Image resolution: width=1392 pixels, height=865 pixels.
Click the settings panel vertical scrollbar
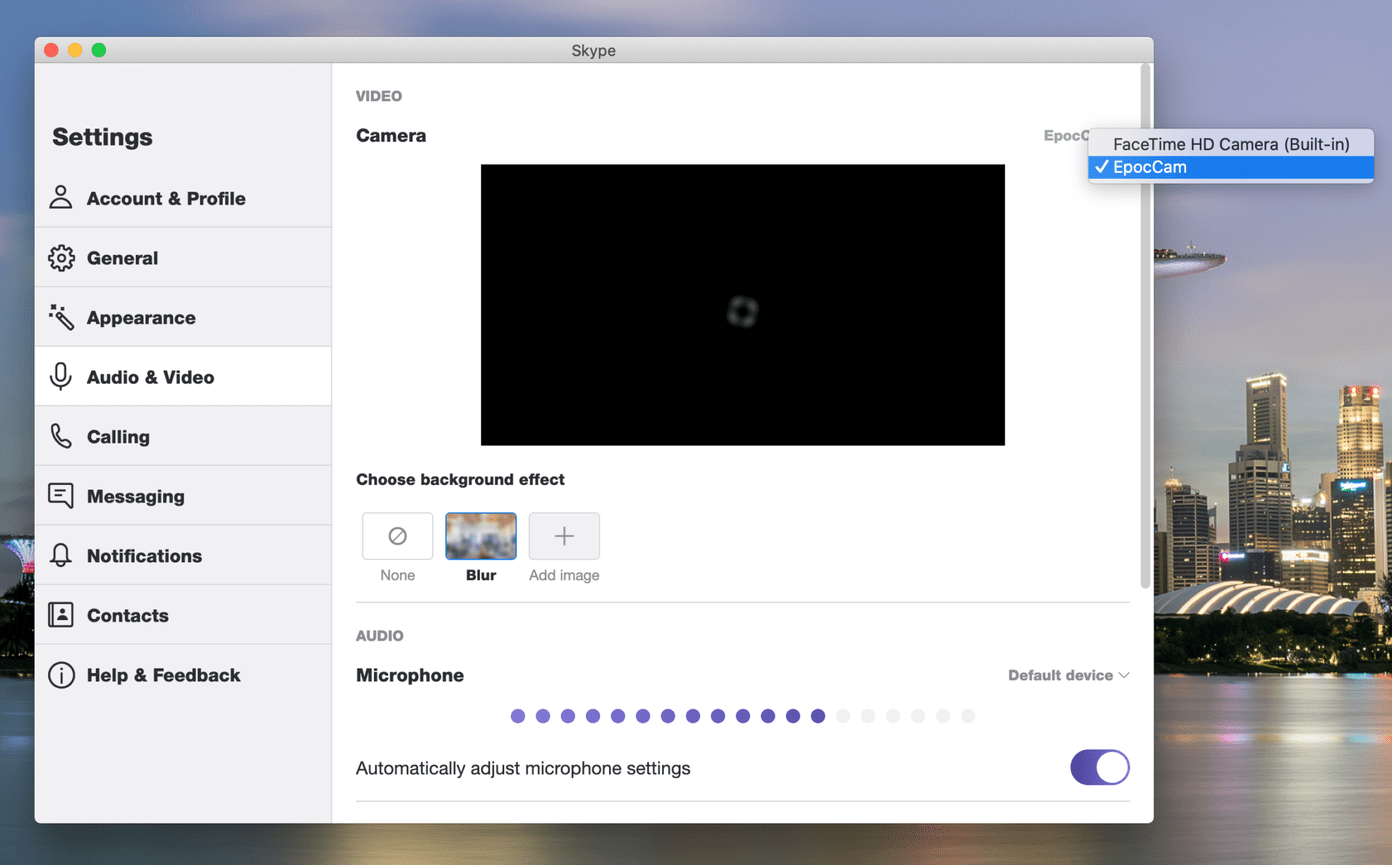(1145, 326)
